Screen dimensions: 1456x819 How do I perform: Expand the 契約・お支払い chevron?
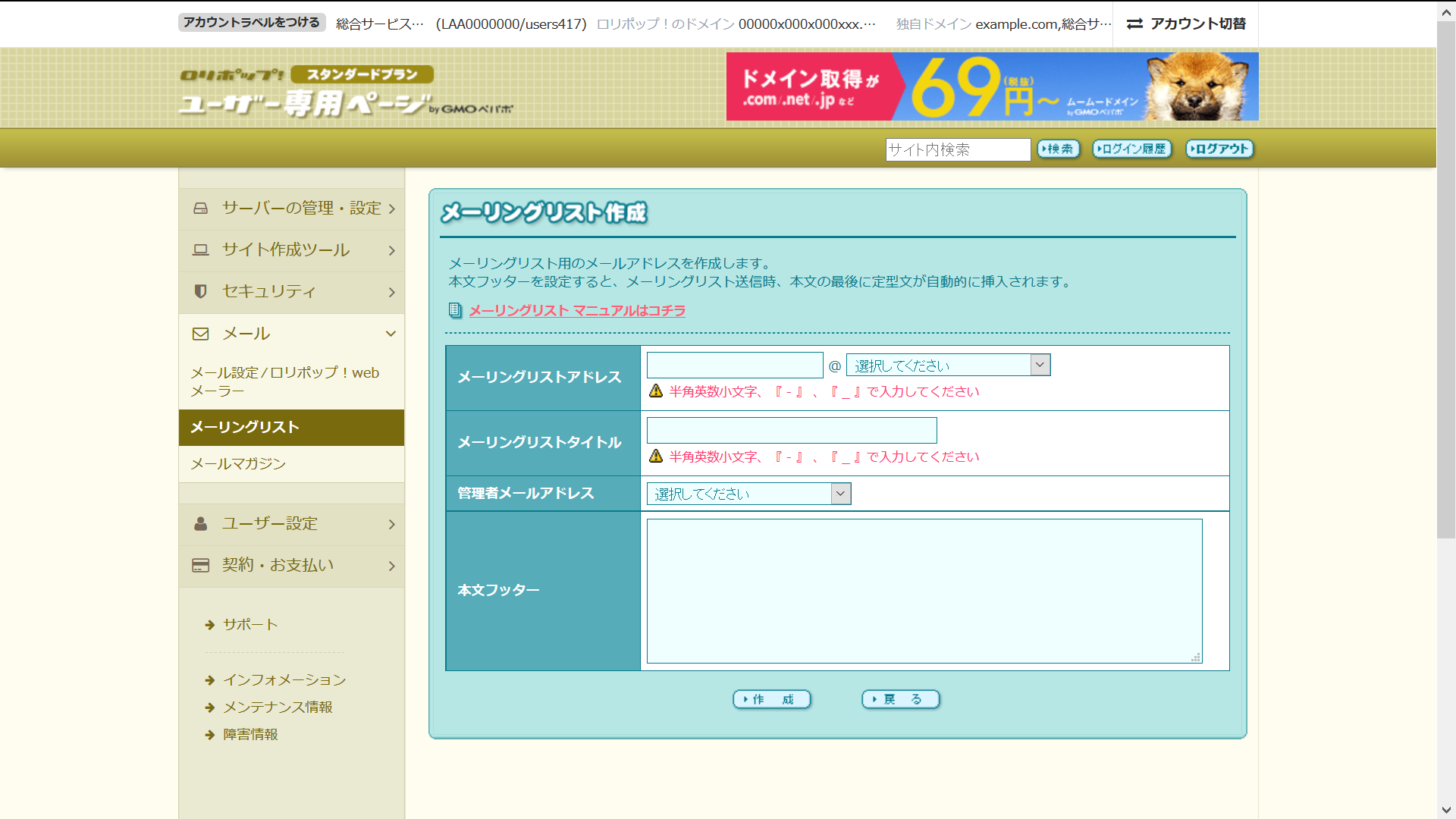(391, 566)
